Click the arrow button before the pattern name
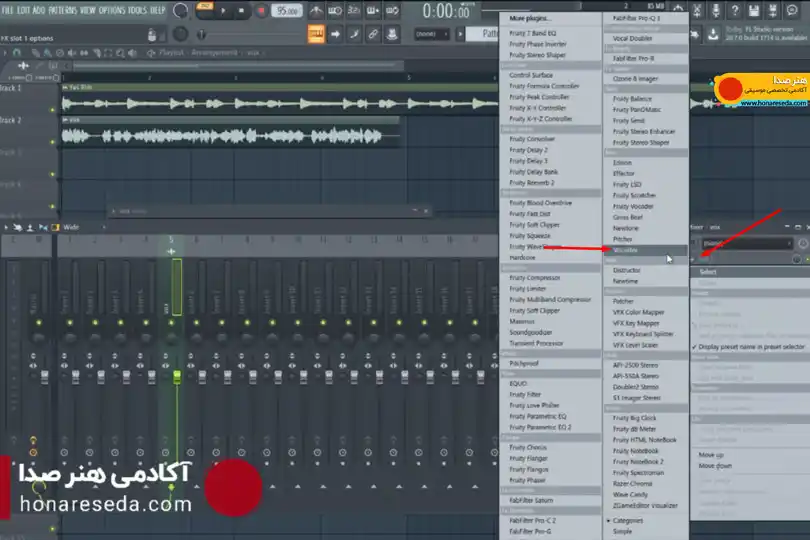810x540 pixels. (460, 34)
